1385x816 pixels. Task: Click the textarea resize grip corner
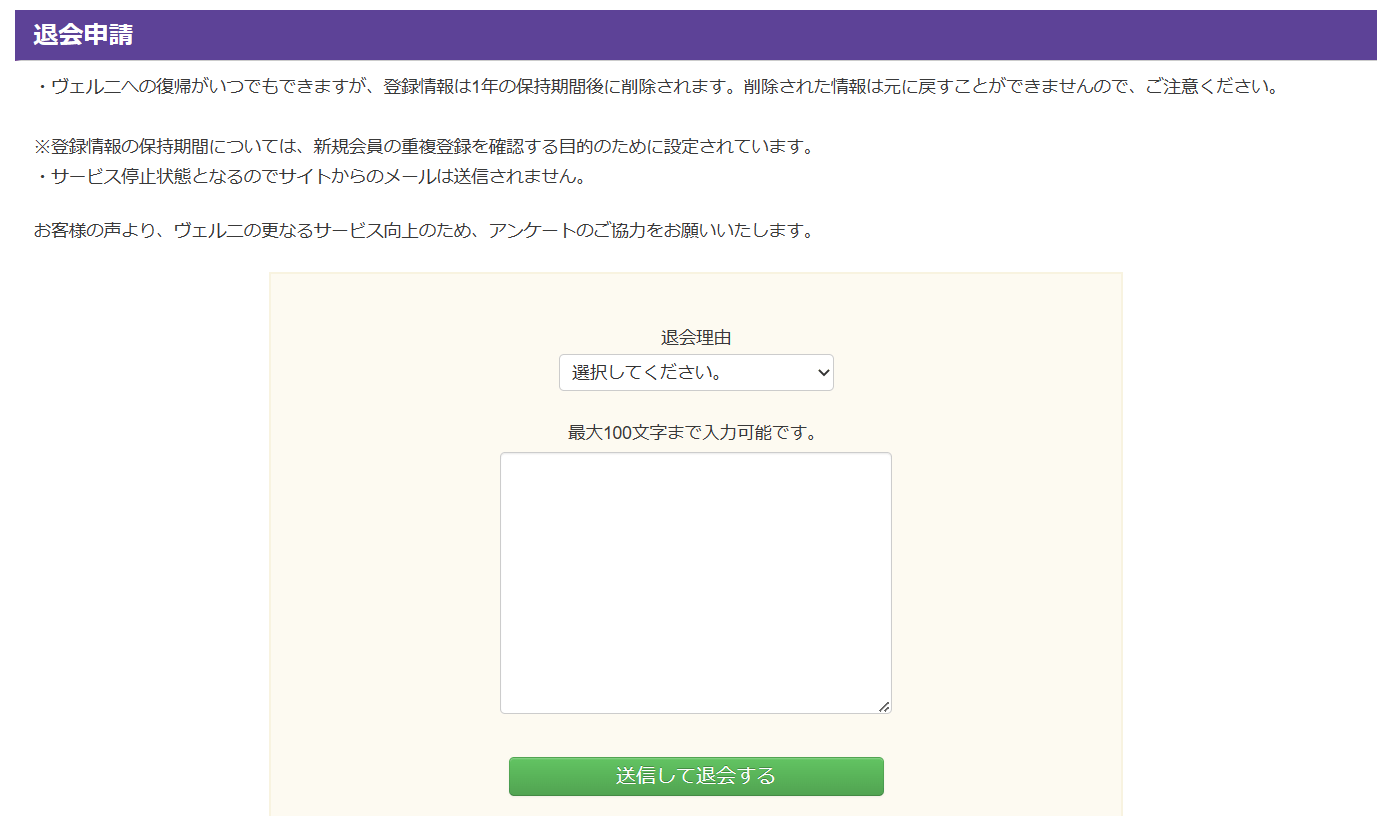point(883,706)
